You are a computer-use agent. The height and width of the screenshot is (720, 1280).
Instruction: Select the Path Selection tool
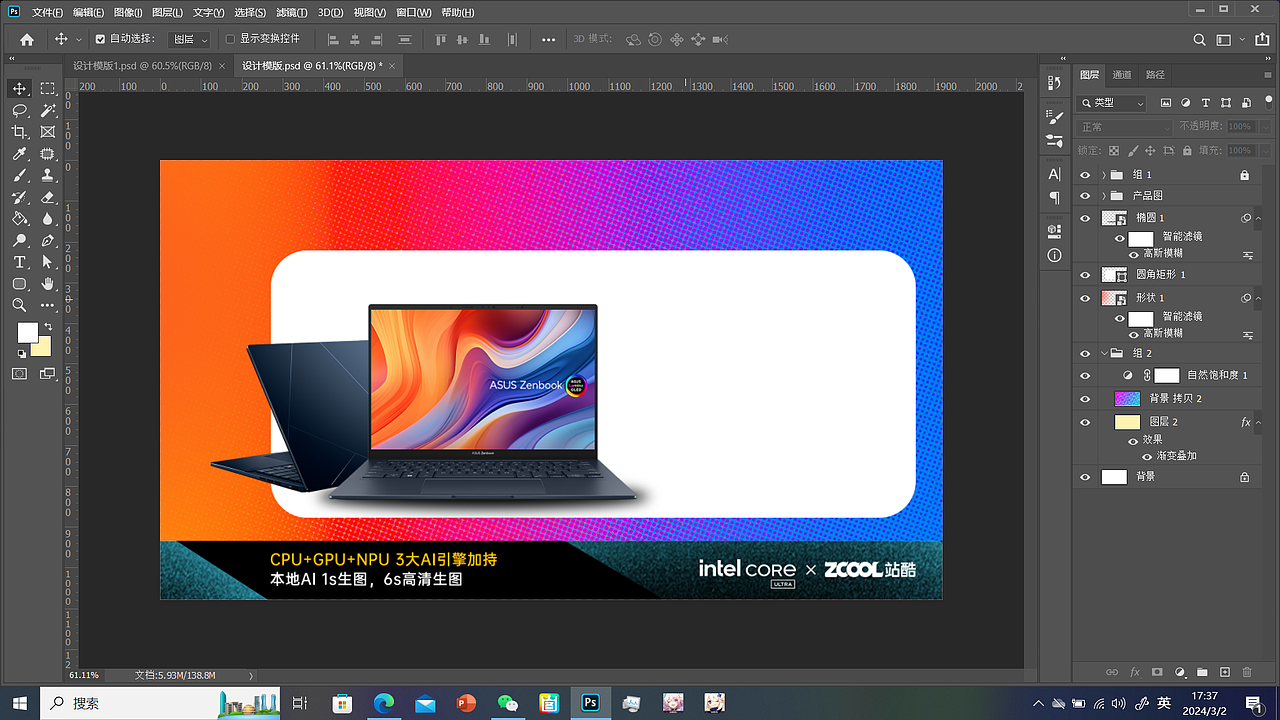[47, 262]
